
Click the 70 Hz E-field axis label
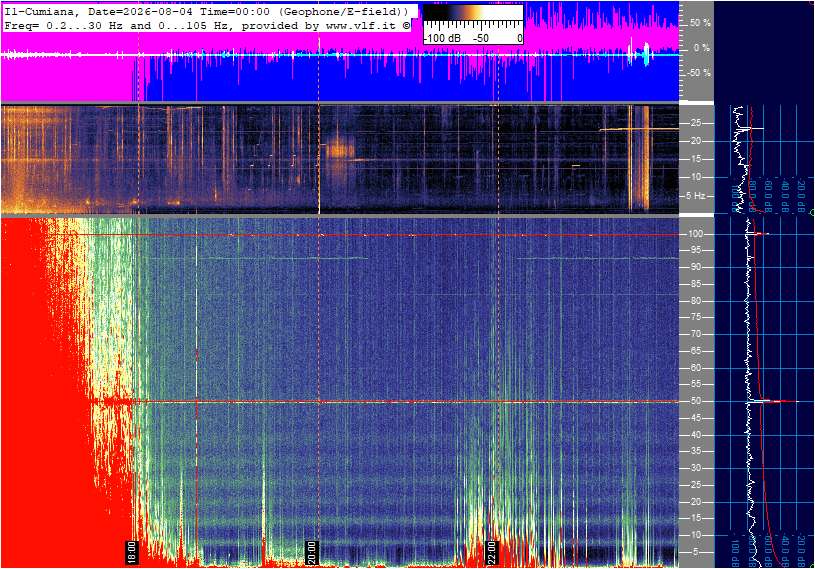[695, 334]
